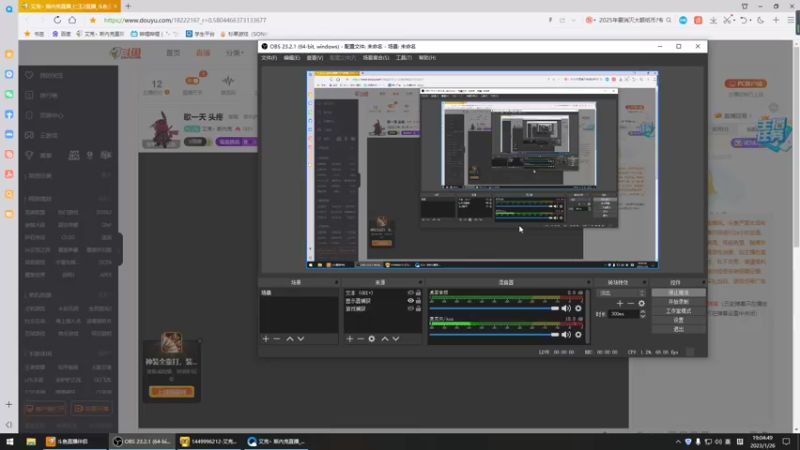Remove scene transition with minus icon
This screenshot has width=800, height=450.
(x=631, y=303)
